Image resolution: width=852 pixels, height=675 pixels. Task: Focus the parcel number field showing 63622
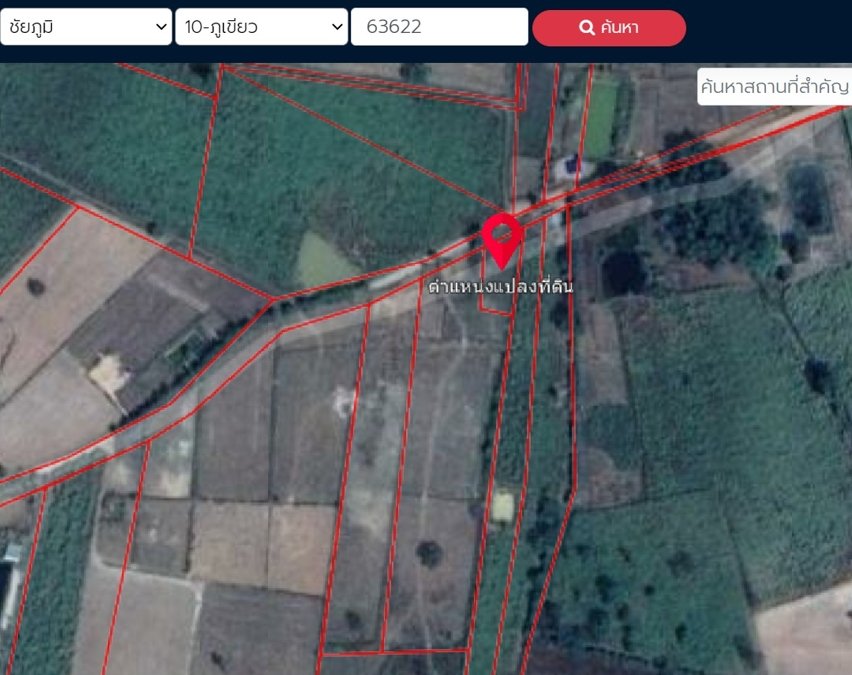(x=440, y=27)
